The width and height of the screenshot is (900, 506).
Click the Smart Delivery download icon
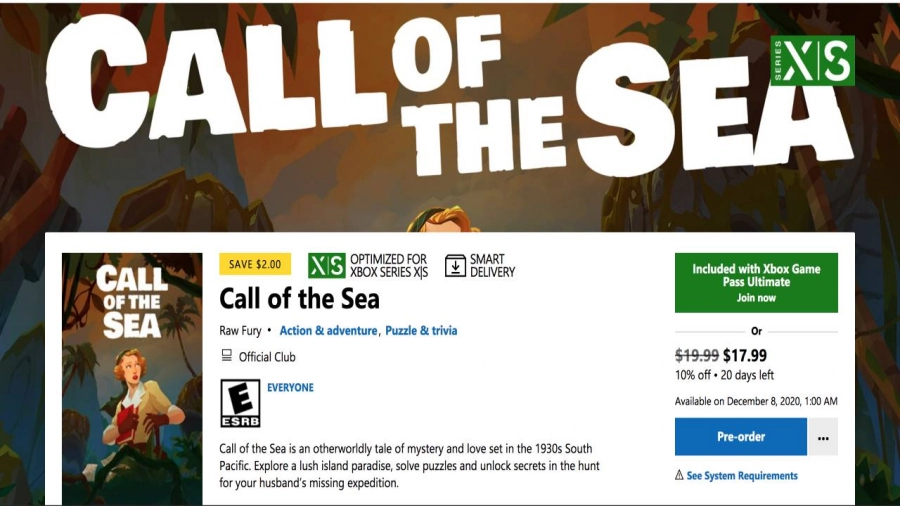point(455,265)
